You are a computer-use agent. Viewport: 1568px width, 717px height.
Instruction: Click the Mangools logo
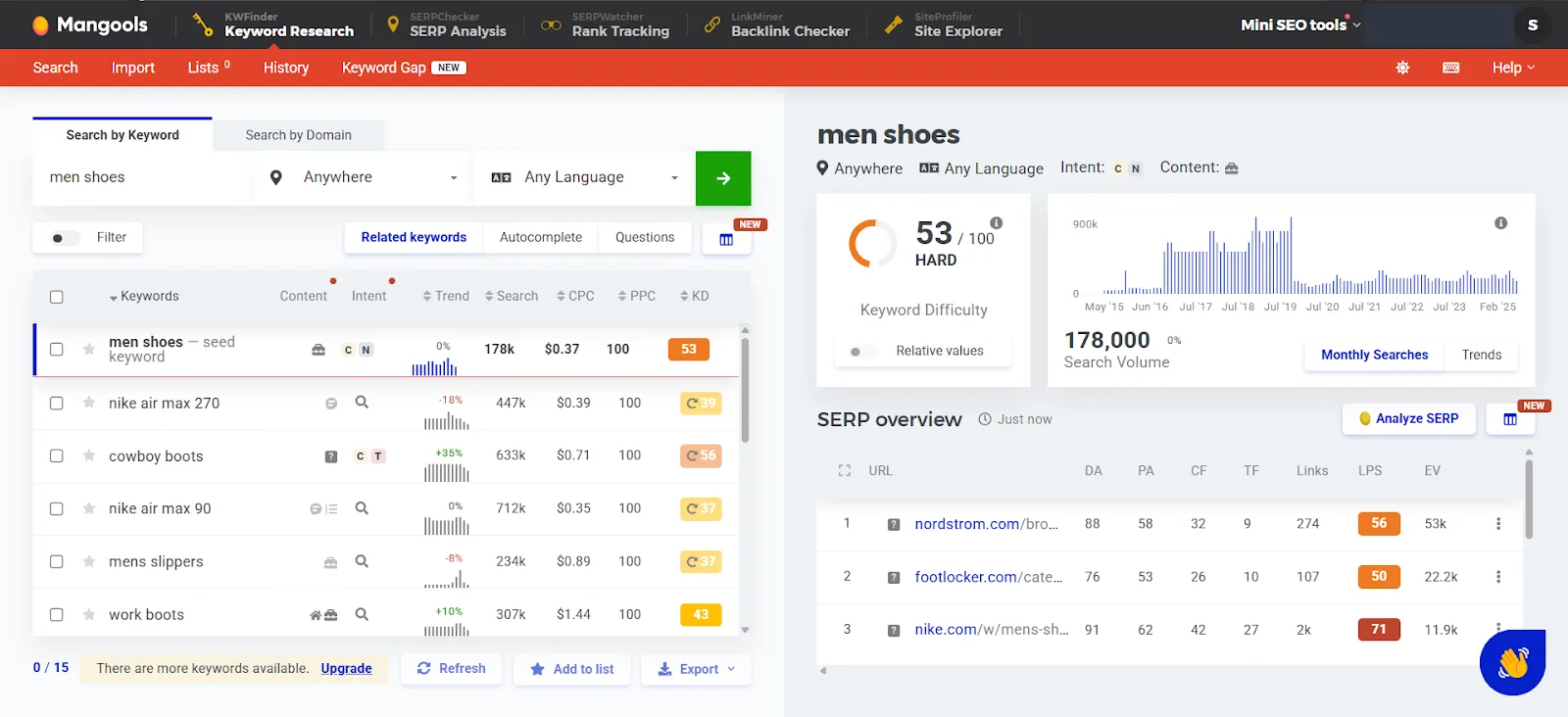tap(90, 24)
